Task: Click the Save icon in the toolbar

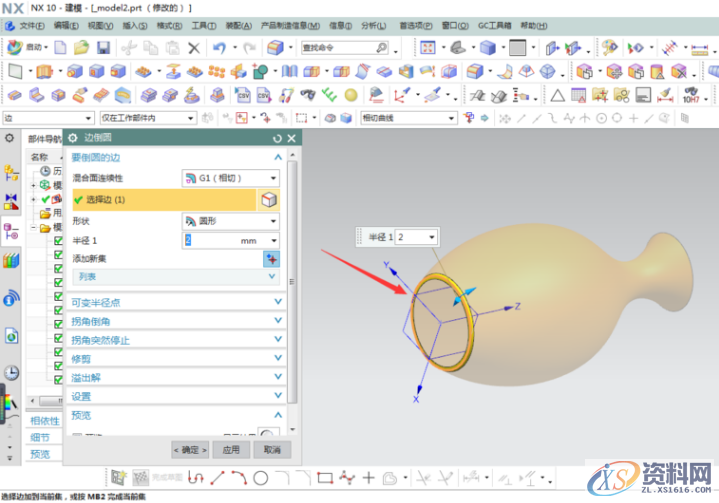Action: (104, 47)
